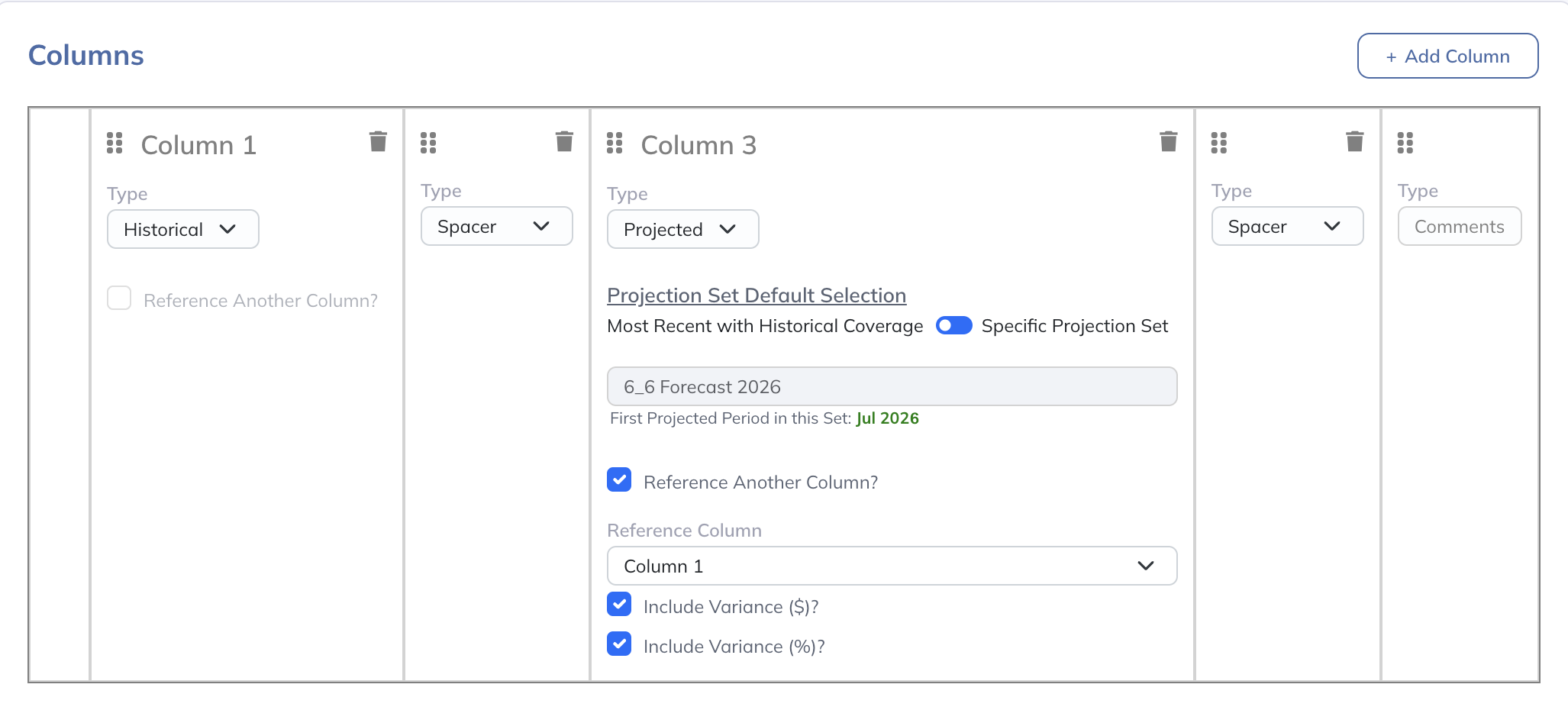The image size is (1568, 710).
Task: Click the Column 1 title text
Action: tap(198, 145)
